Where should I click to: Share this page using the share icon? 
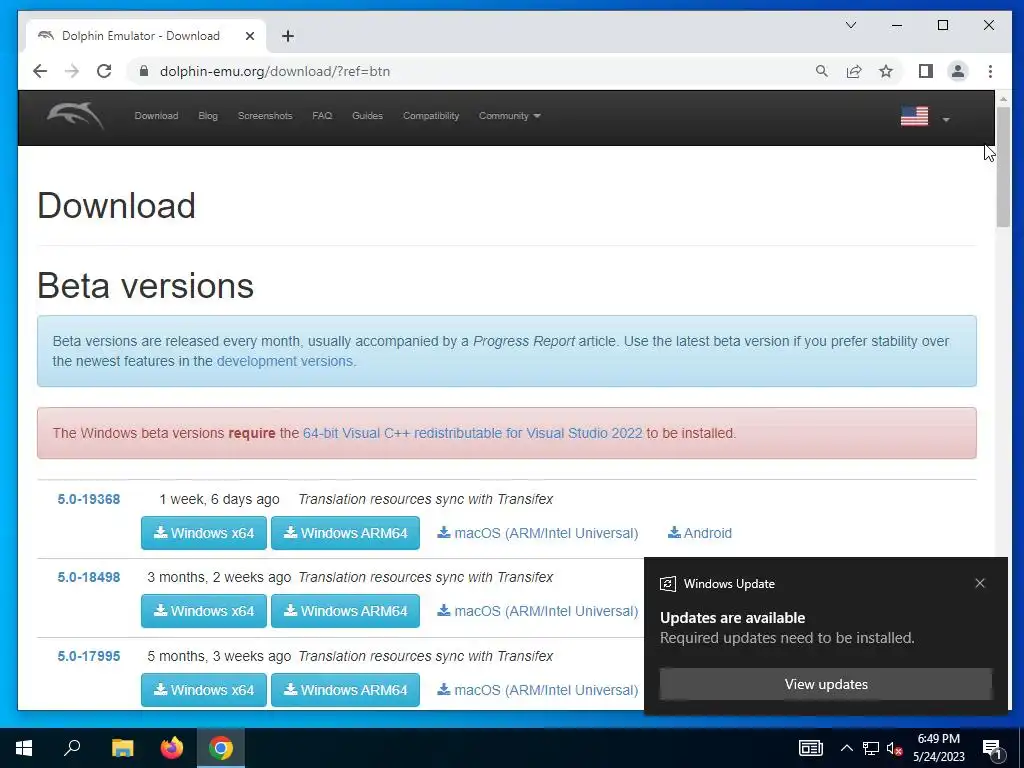pos(854,71)
